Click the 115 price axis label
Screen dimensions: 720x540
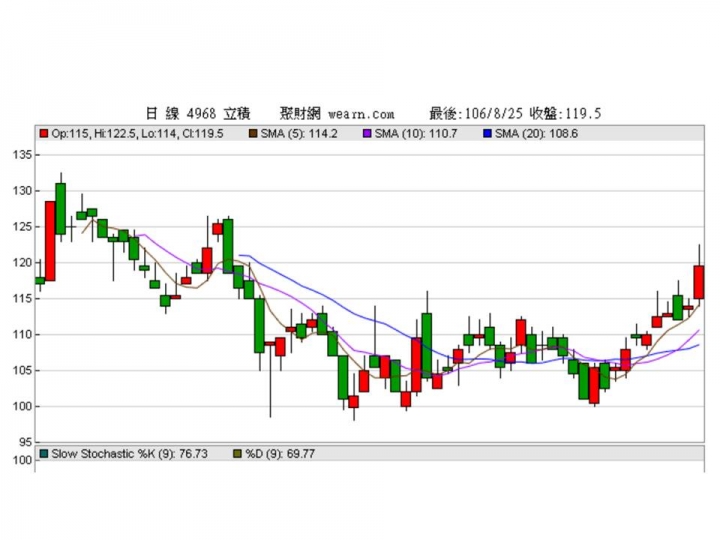22,298
